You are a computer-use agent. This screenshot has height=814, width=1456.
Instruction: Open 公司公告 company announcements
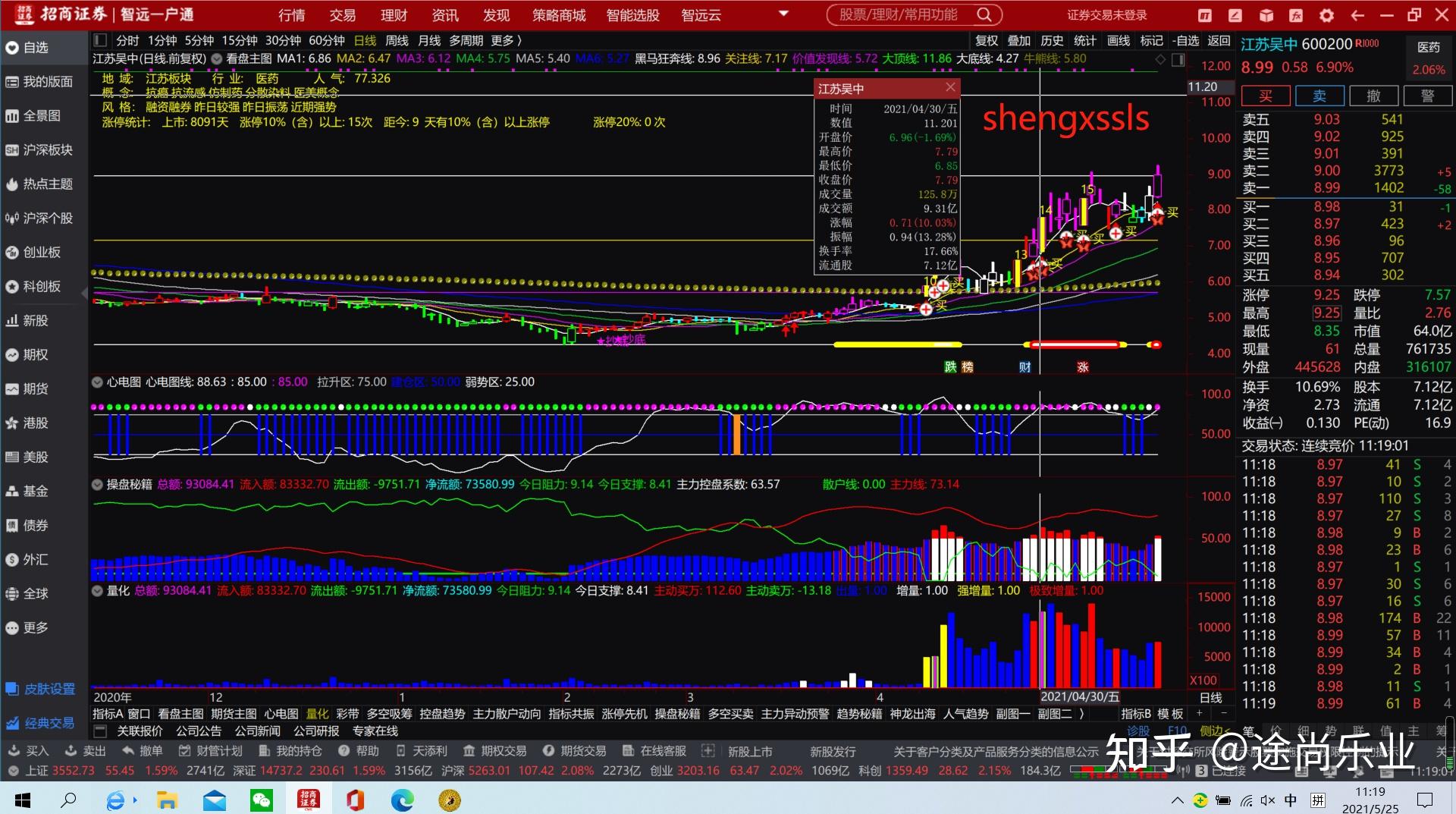pos(199,731)
